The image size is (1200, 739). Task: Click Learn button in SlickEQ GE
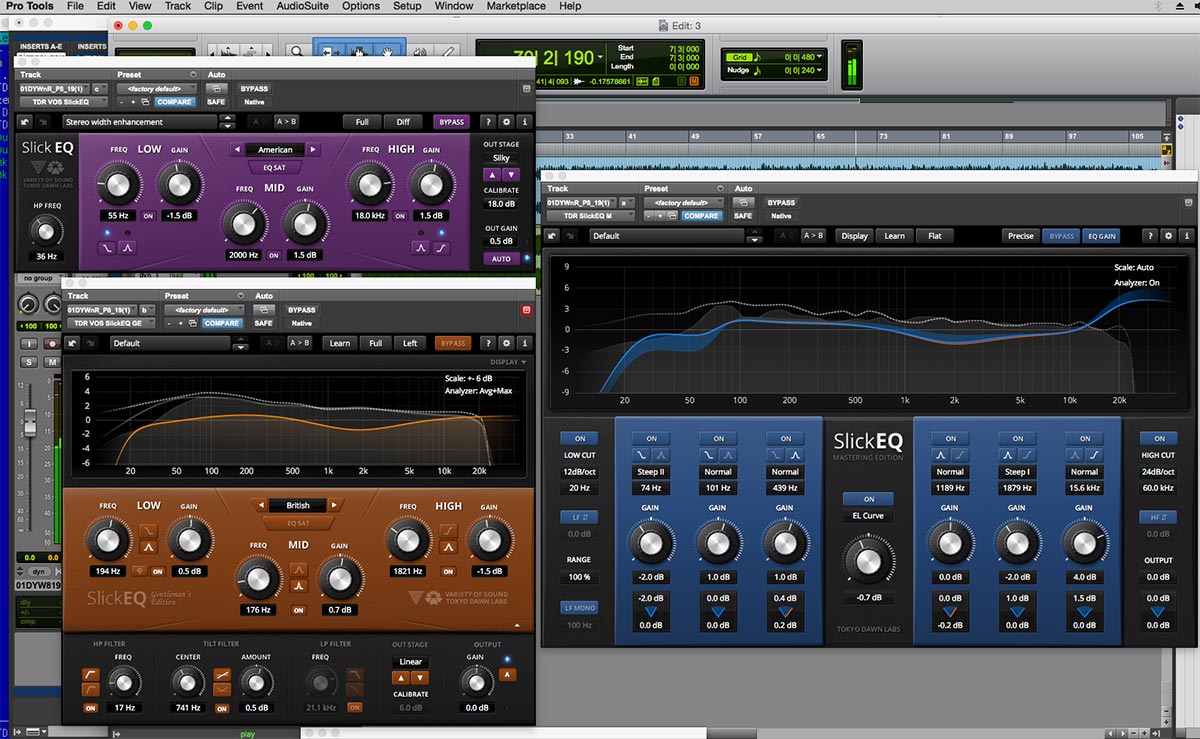(340, 343)
